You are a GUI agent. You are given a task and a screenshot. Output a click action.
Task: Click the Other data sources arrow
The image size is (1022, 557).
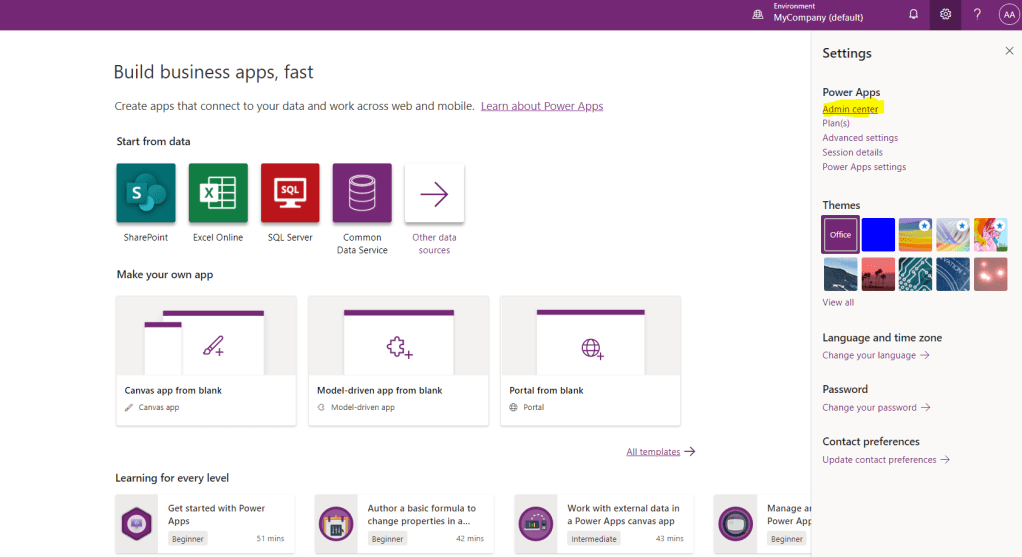point(434,193)
